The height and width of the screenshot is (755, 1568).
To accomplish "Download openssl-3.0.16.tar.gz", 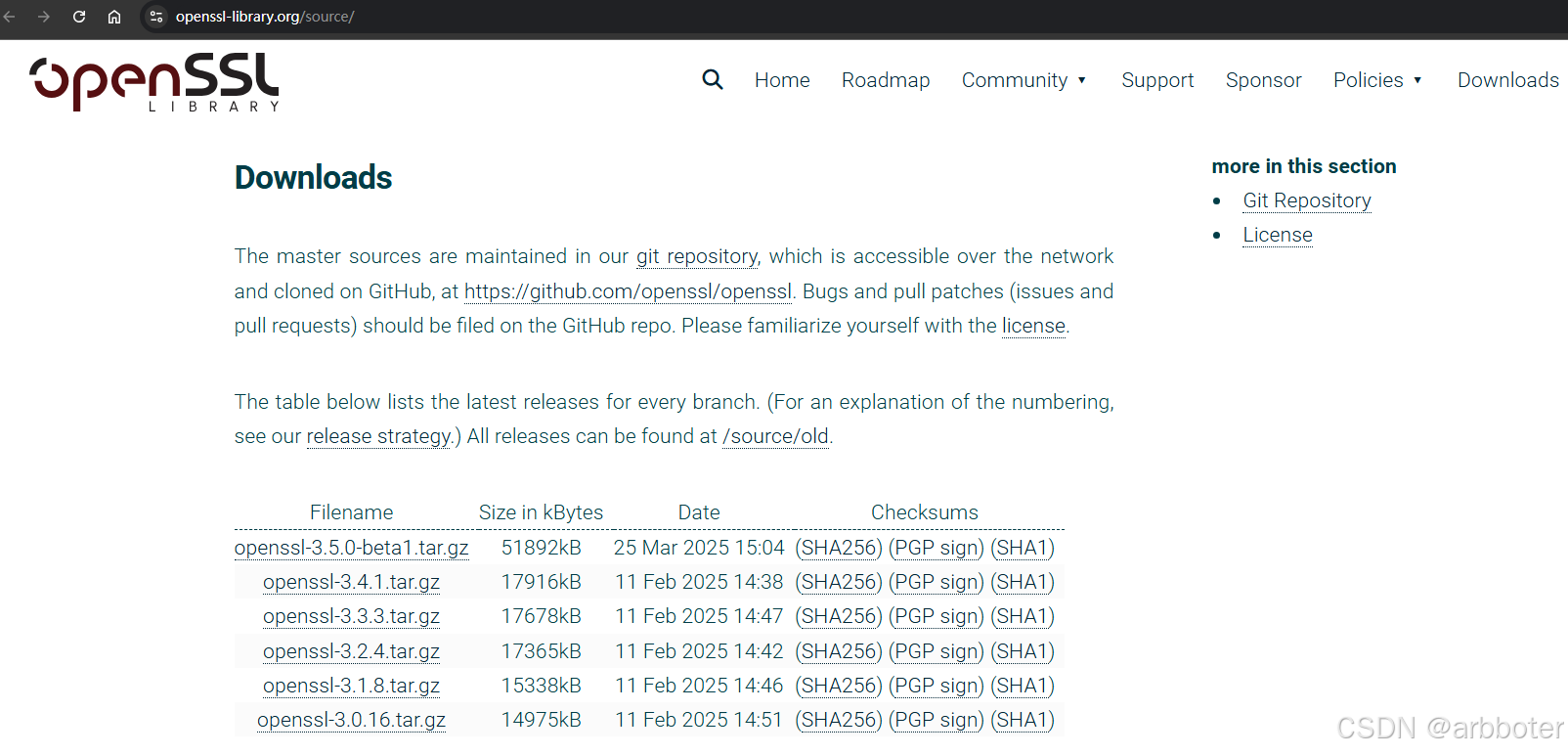I will 352,720.
